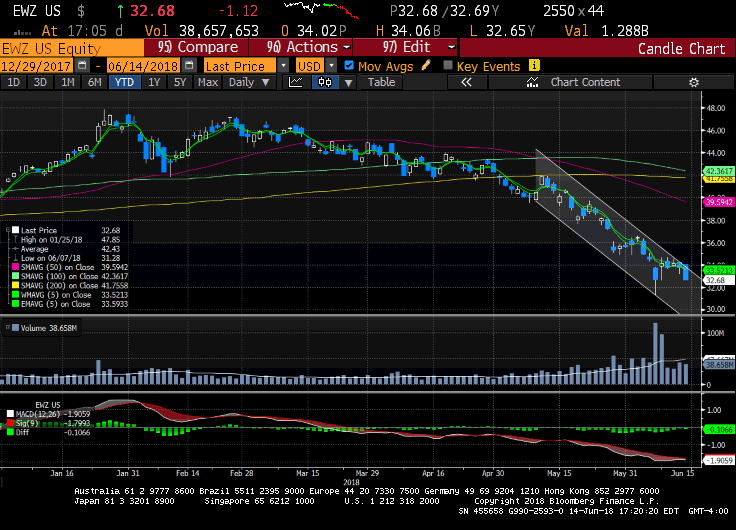Image resolution: width=736 pixels, height=530 pixels.
Task: Click the pencil icon beside Mov Avgs
Action: tap(426, 65)
